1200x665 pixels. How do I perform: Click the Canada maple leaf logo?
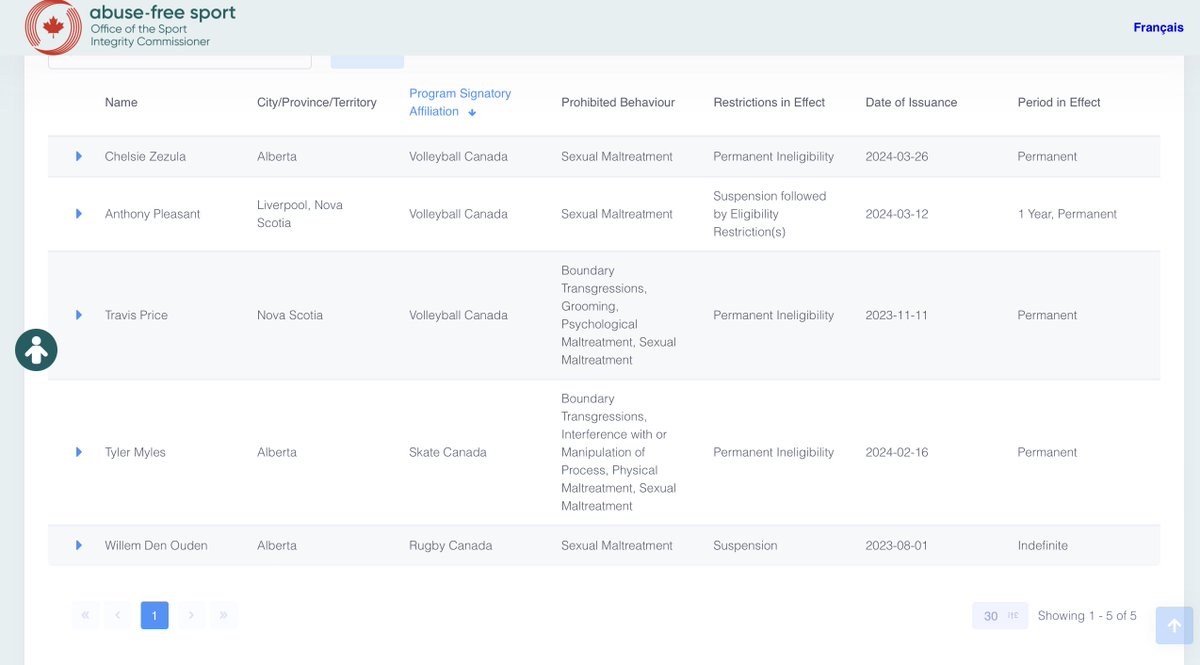coord(55,27)
